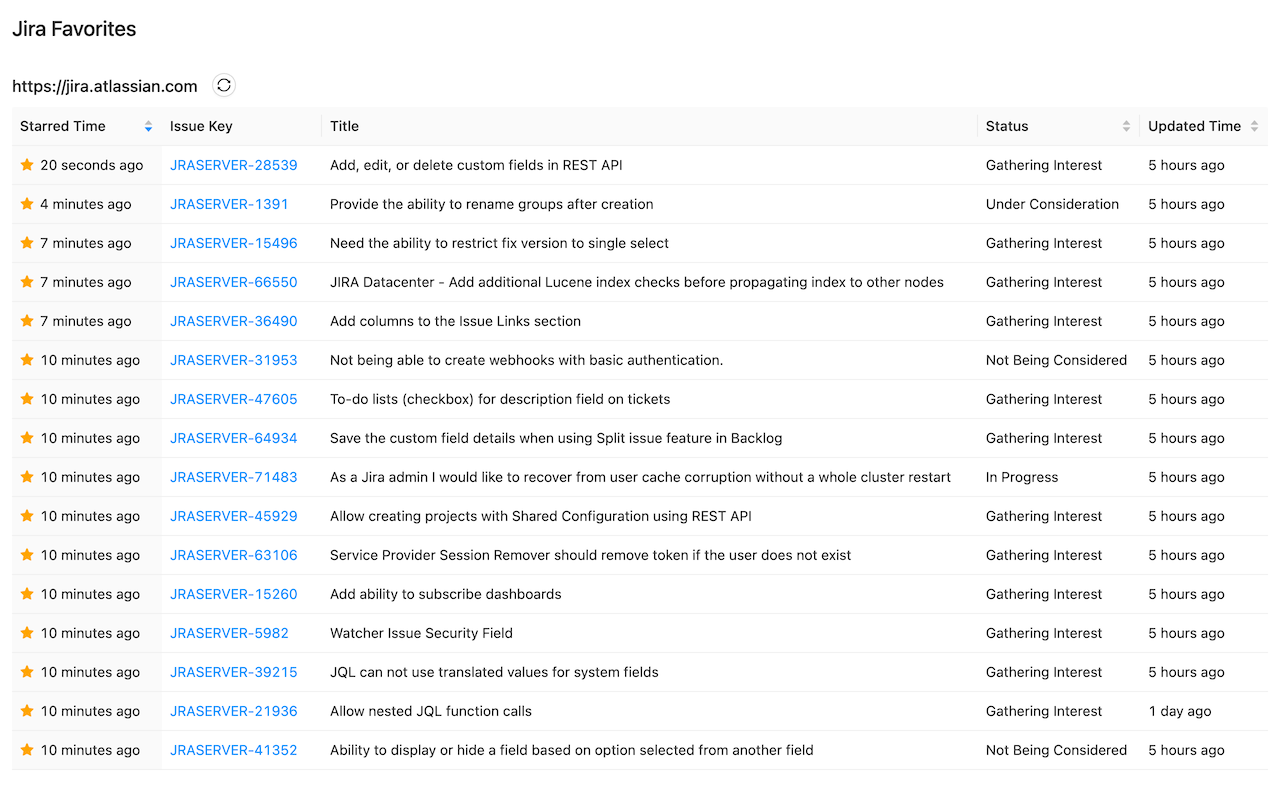
Task: Click title 'Not being able to create webhooks with basic authentication.'
Action: 526,360
